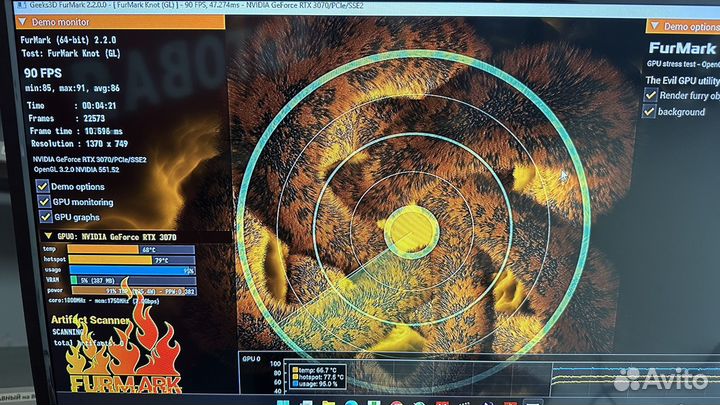720x405 pixels.
Task: Toggle the background checkbox
Action: pos(648,111)
